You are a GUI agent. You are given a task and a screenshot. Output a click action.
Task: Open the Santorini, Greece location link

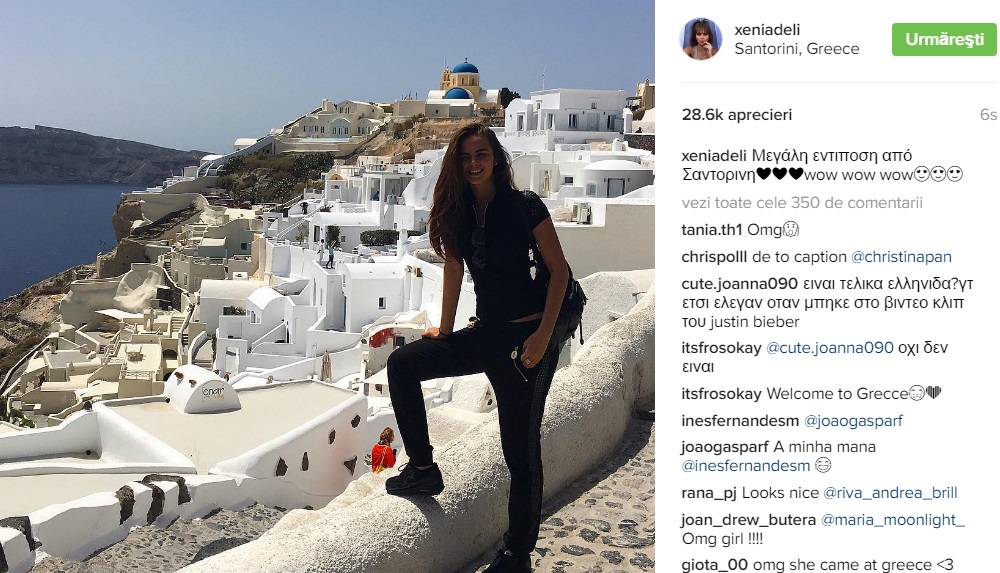coord(797,48)
